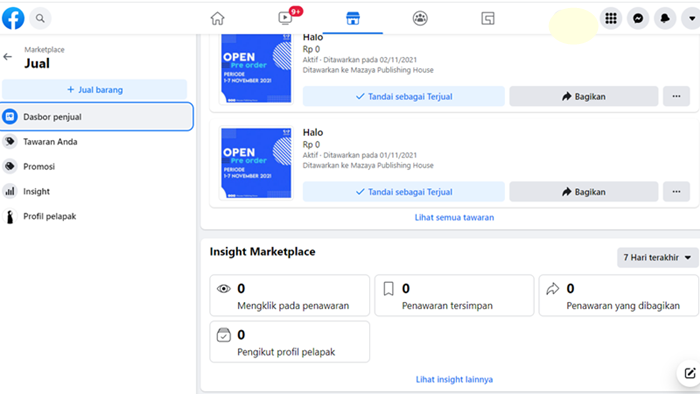
Task: Go to Home feed icon
Action: point(217,18)
